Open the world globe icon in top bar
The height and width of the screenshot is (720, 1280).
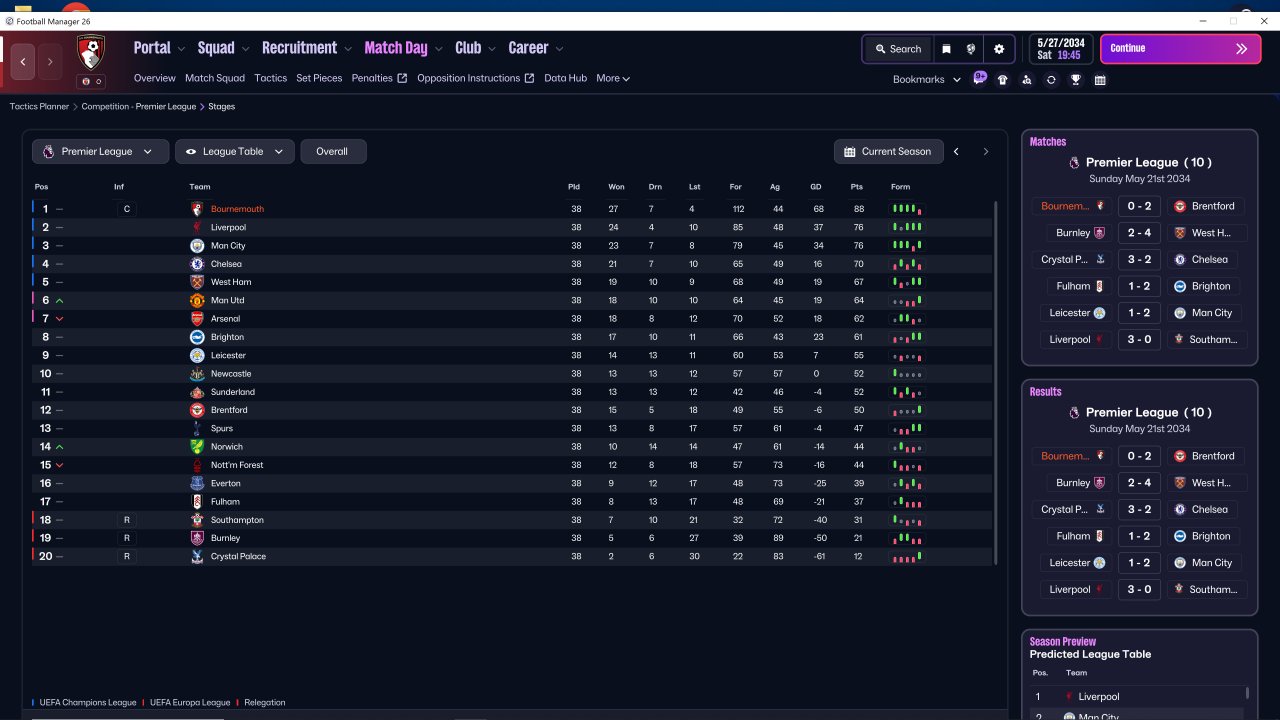[x=971, y=49]
